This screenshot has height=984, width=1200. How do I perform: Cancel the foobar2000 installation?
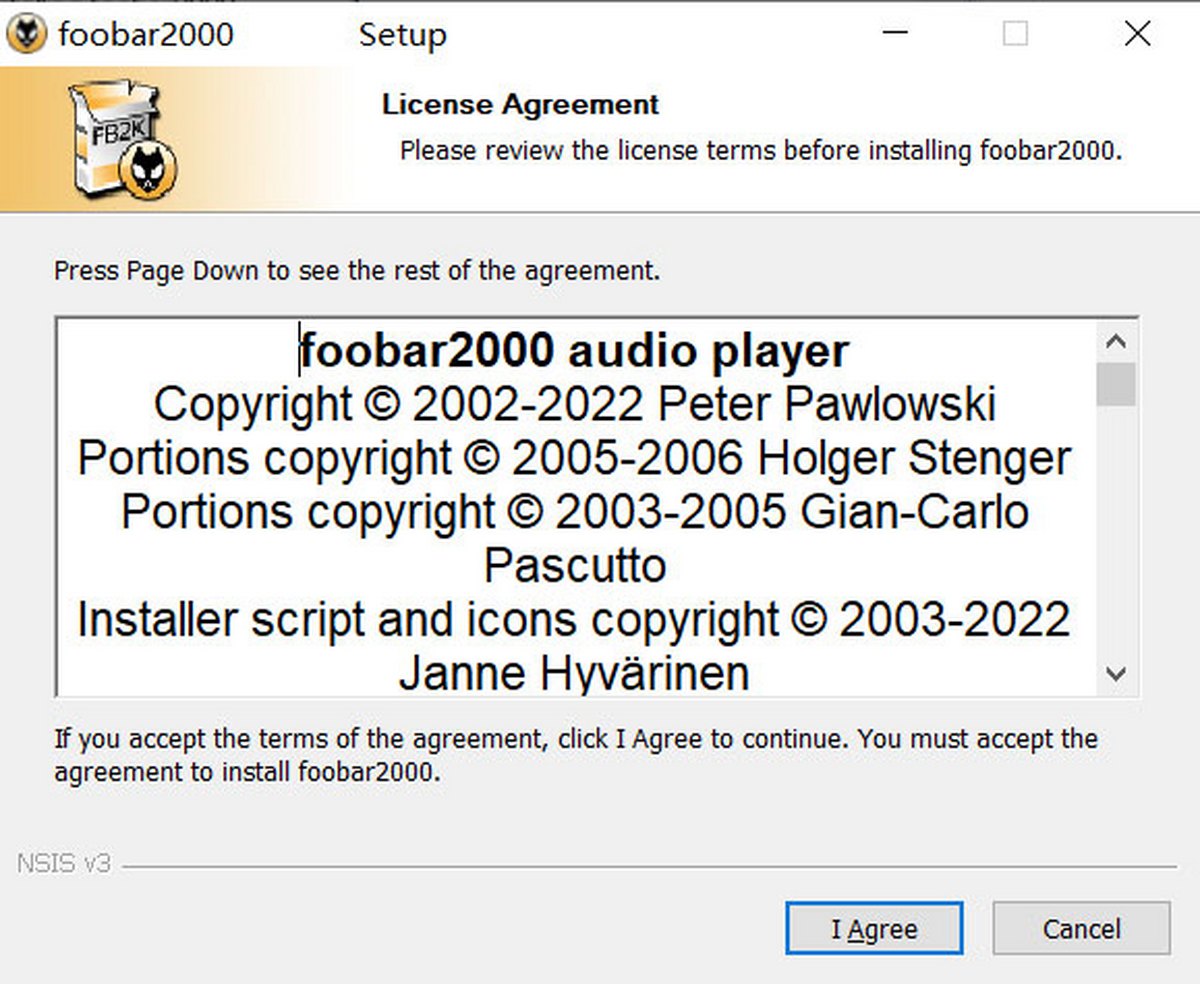click(x=1081, y=929)
